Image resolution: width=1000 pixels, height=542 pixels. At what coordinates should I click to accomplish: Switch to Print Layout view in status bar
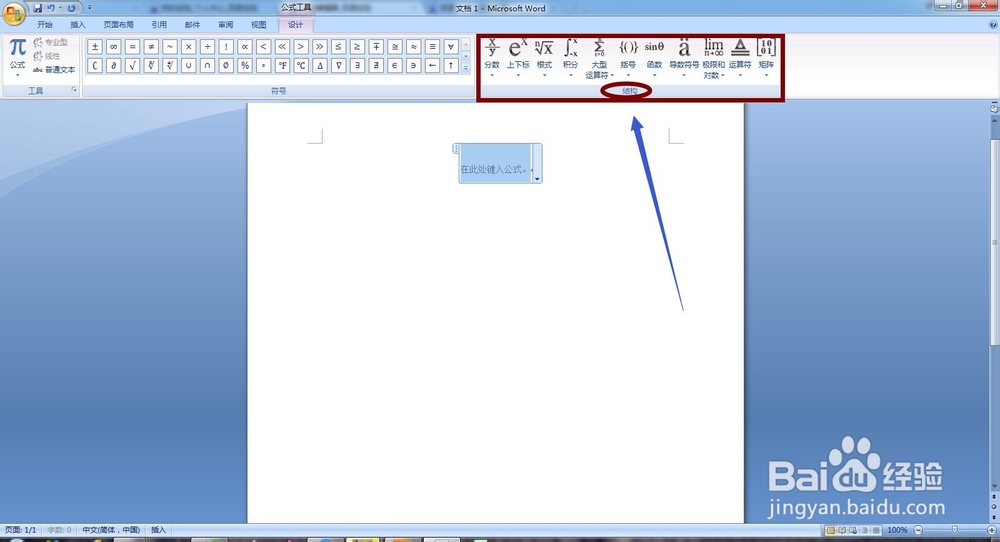click(830, 530)
